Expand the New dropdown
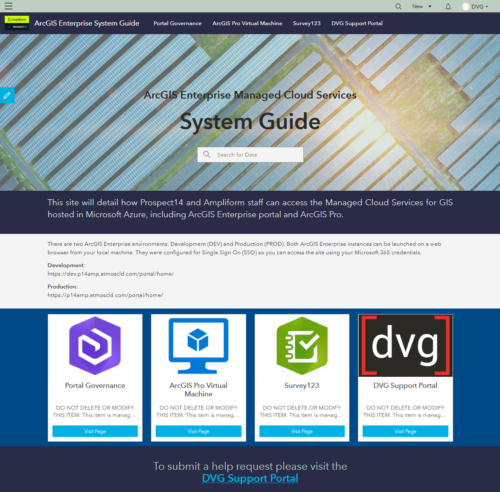This screenshot has width=500, height=492. (422, 6)
